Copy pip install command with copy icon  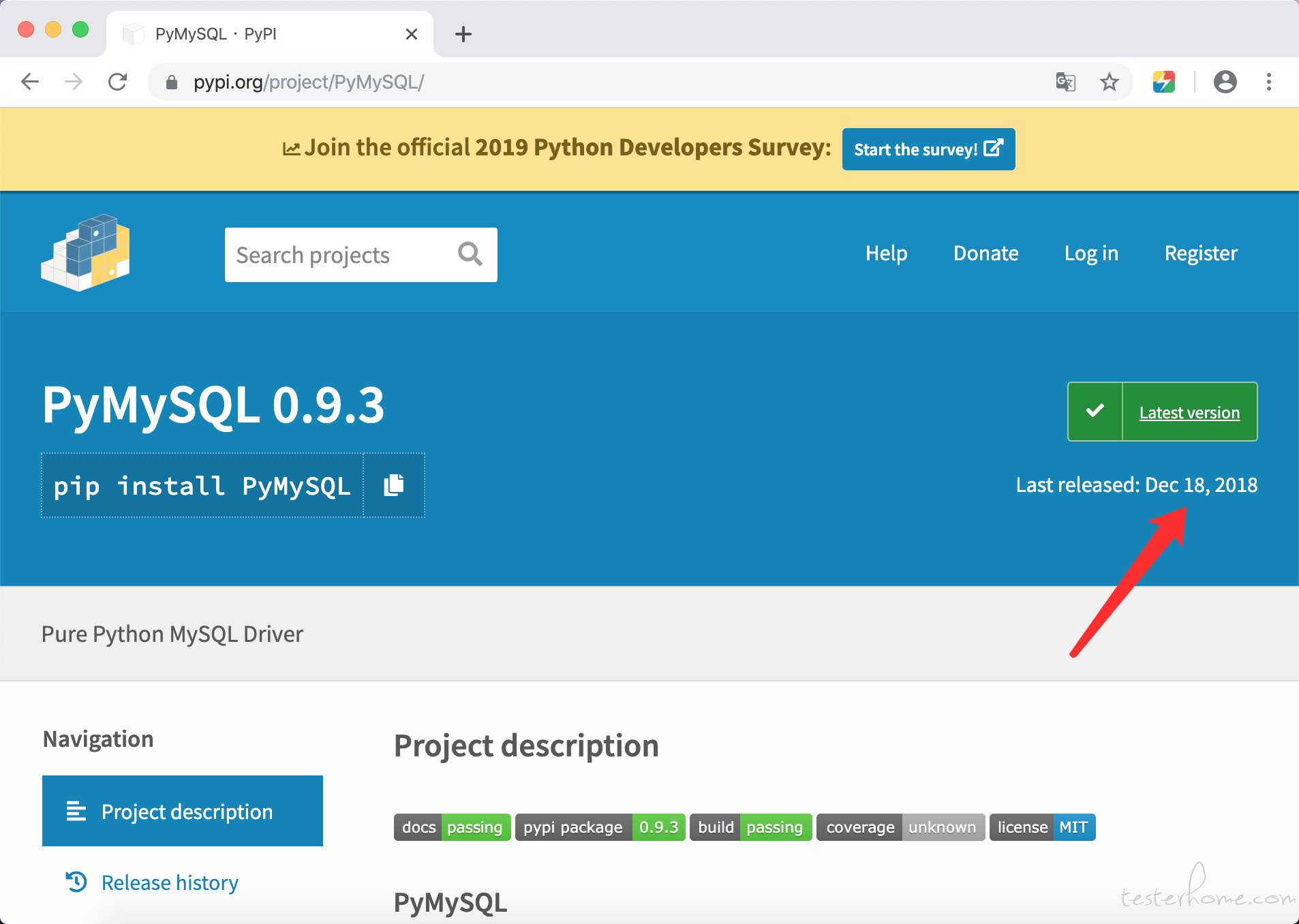[394, 485]
